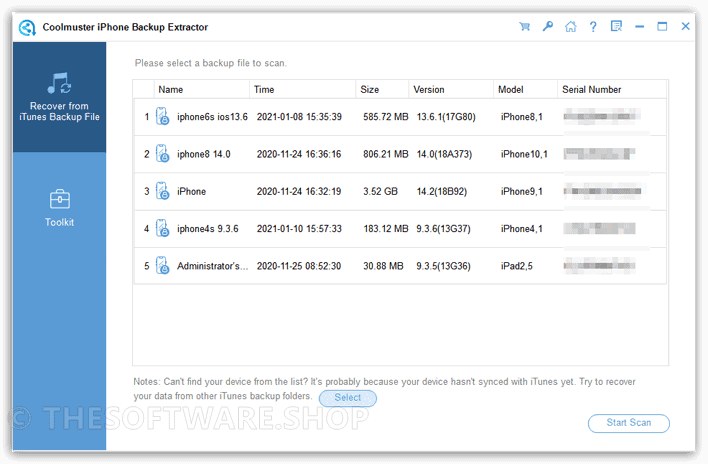Sort by the Size column header

tap(382, 89)
